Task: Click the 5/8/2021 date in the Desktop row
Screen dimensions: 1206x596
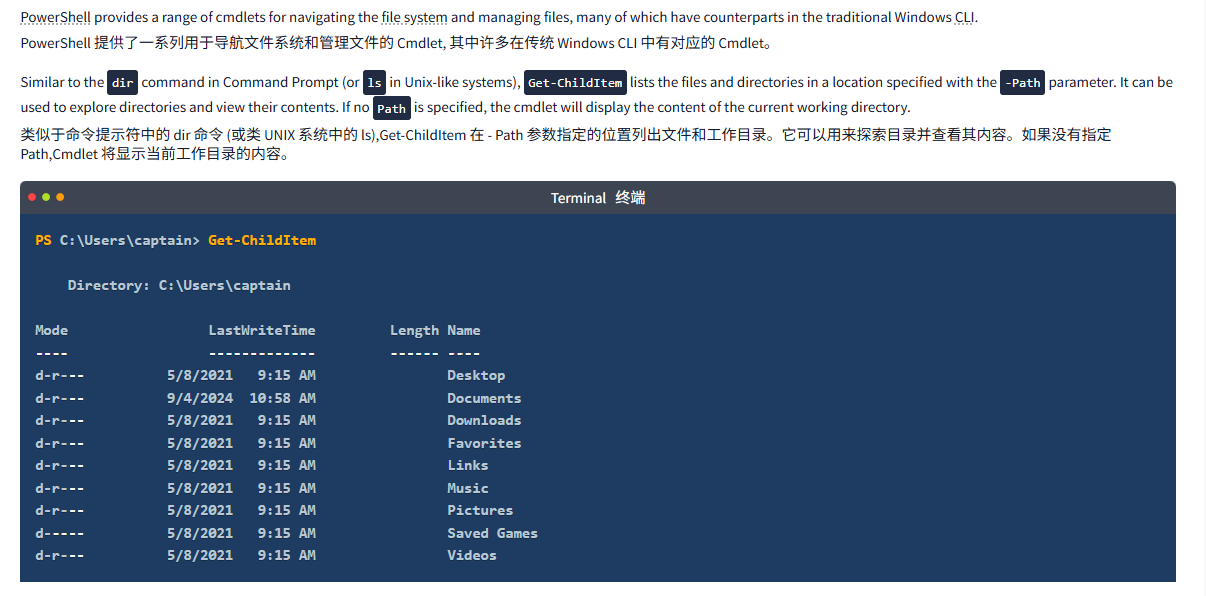Action: (x=200, y=375)
